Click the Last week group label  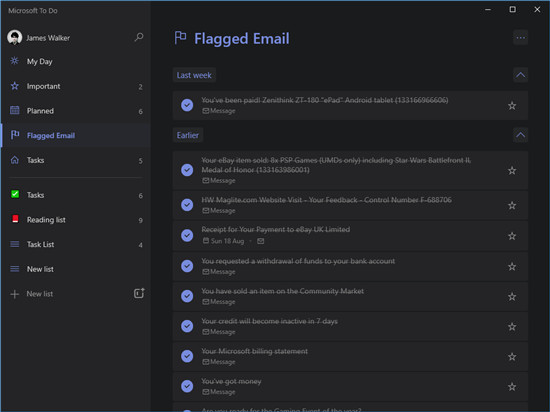point(194,75)
